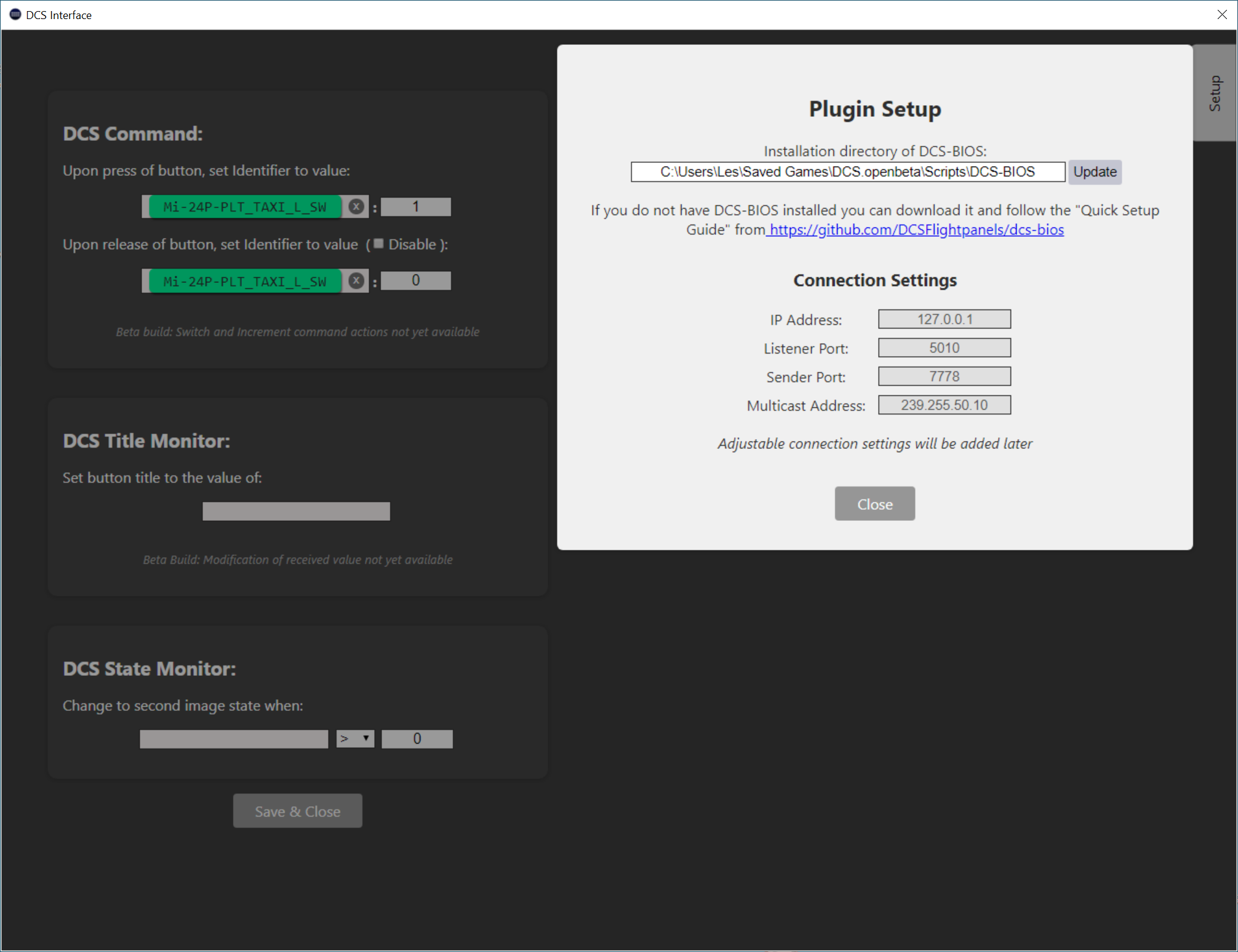Clear the press identifier Mi-24P-PLT_TAXI_L_SW
The height and width of the screenshot is (952, 1238).
(356, 207)
